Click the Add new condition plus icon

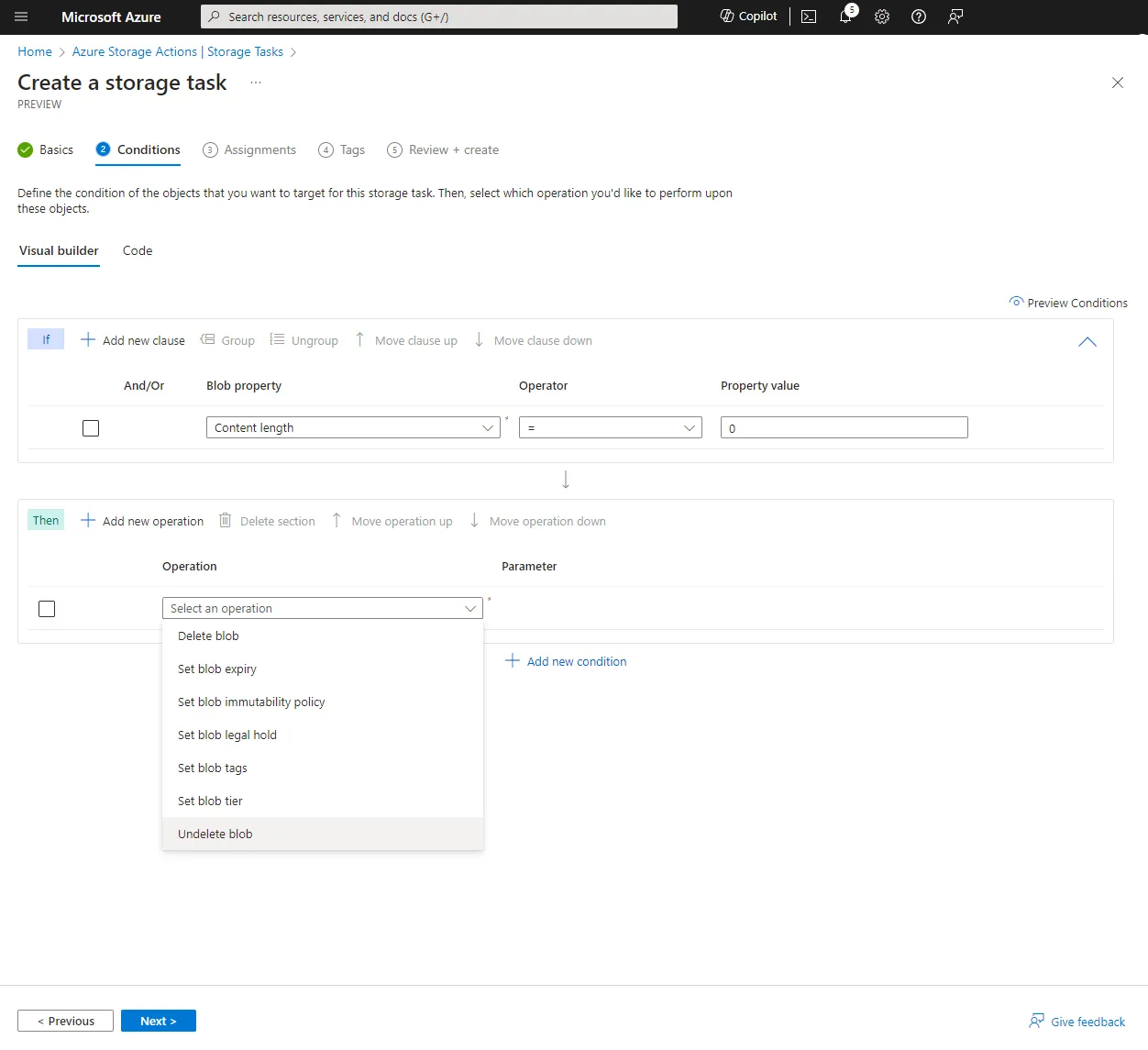513,660
